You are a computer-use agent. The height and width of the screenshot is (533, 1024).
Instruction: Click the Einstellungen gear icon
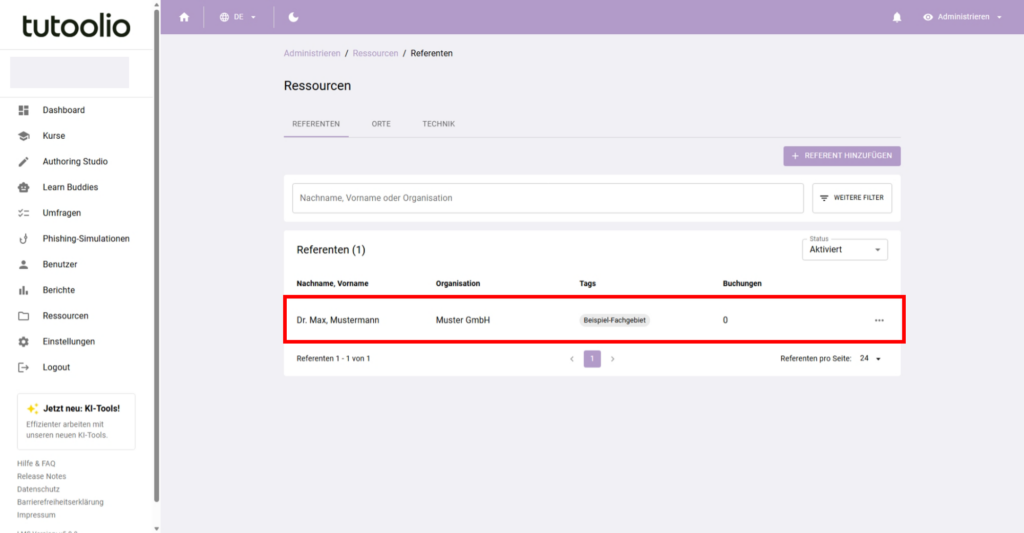tap(24, 341)
